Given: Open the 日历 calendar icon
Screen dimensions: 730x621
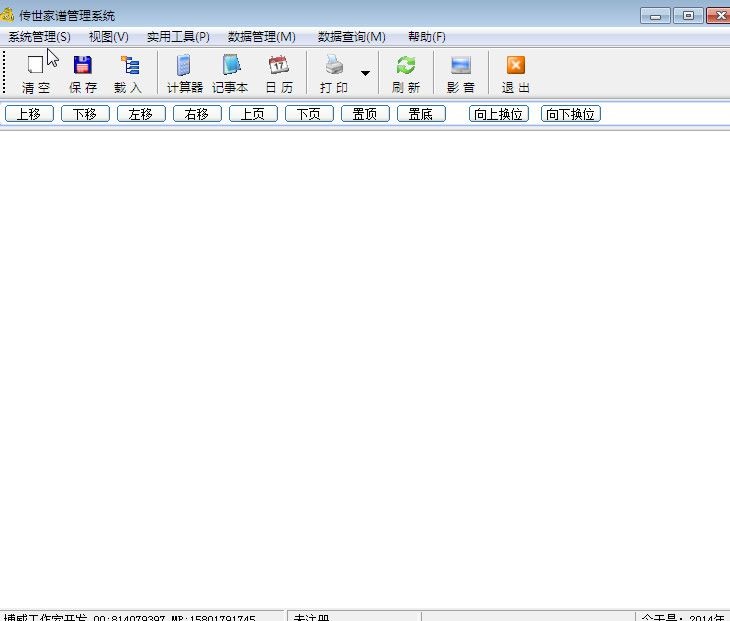Looking at the screenshot, I should click(279, 74).
